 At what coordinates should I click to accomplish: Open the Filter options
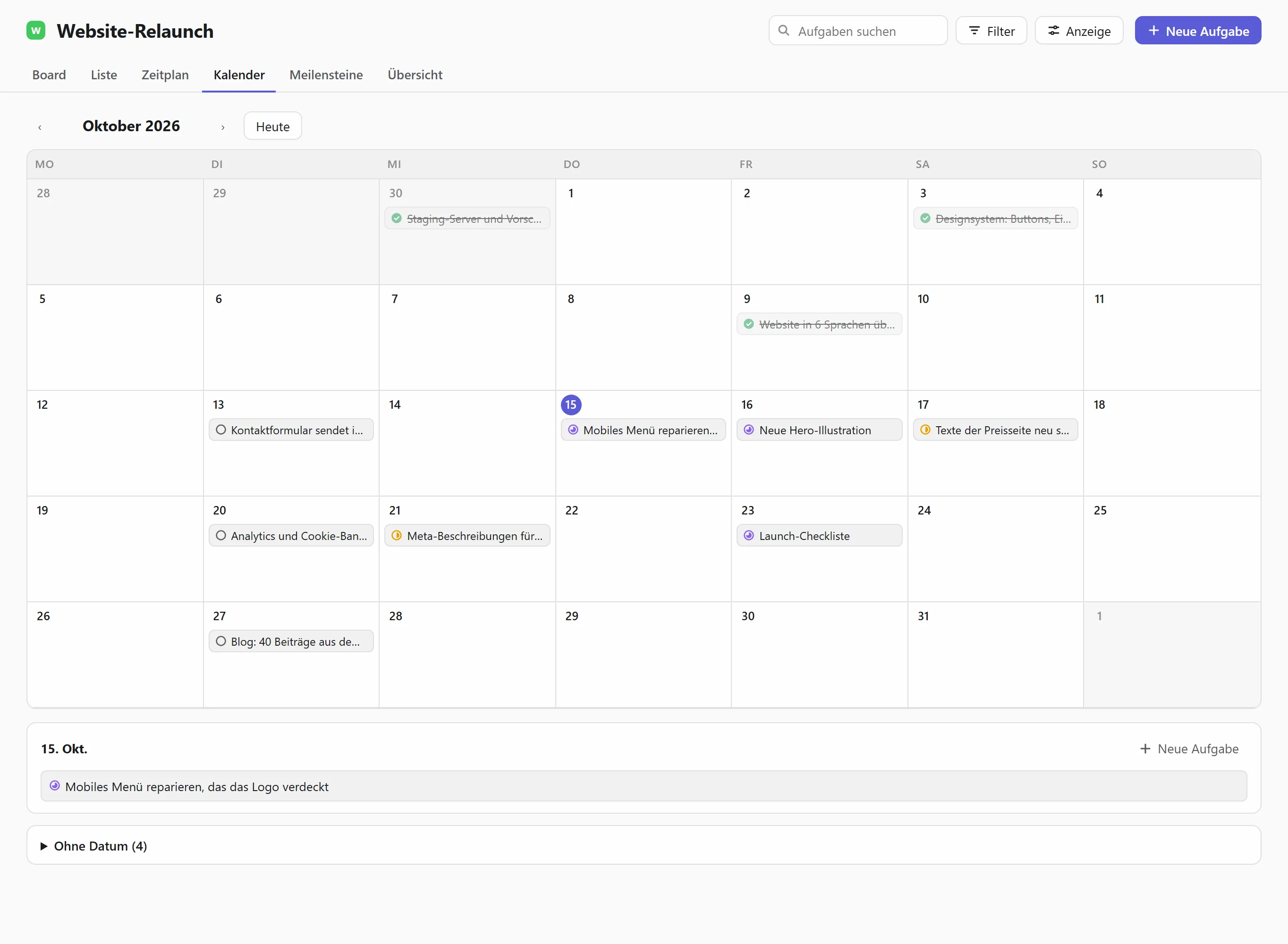click(991, 31)
